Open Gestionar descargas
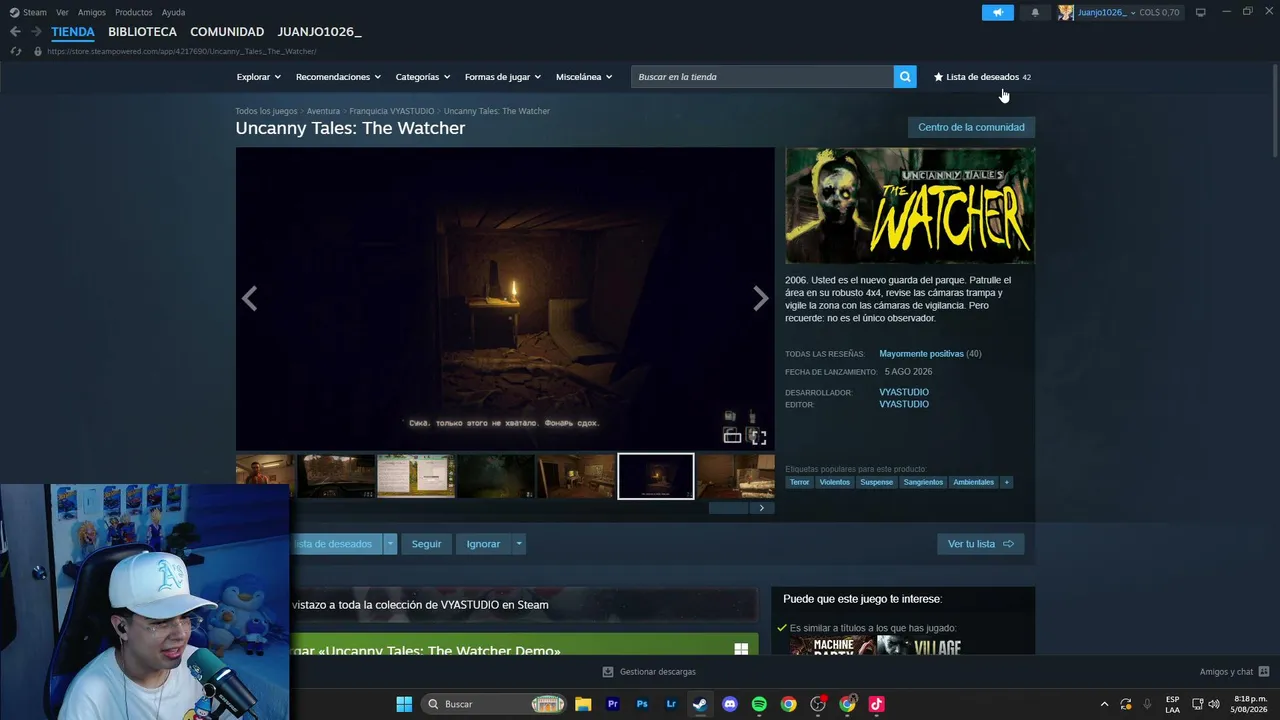This screenshot has width=1280, height=720. pyautogui.click(x=649, y=672)
